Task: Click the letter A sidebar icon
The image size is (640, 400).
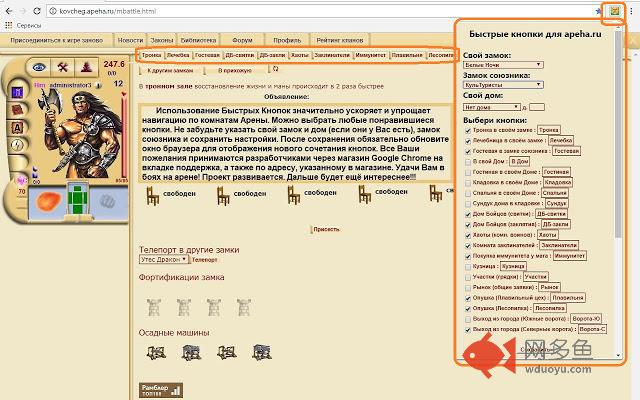Action: click(17, 128)
